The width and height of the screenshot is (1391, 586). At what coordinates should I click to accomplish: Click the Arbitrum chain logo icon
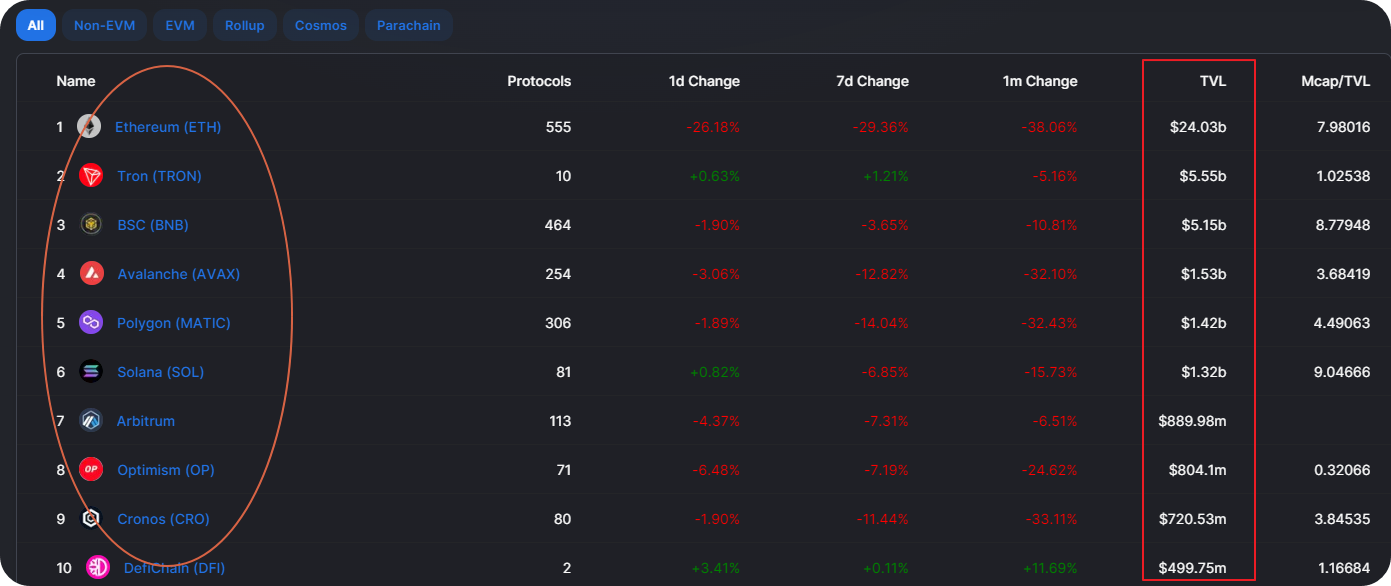pyautogui.click(x=91, y=421)
